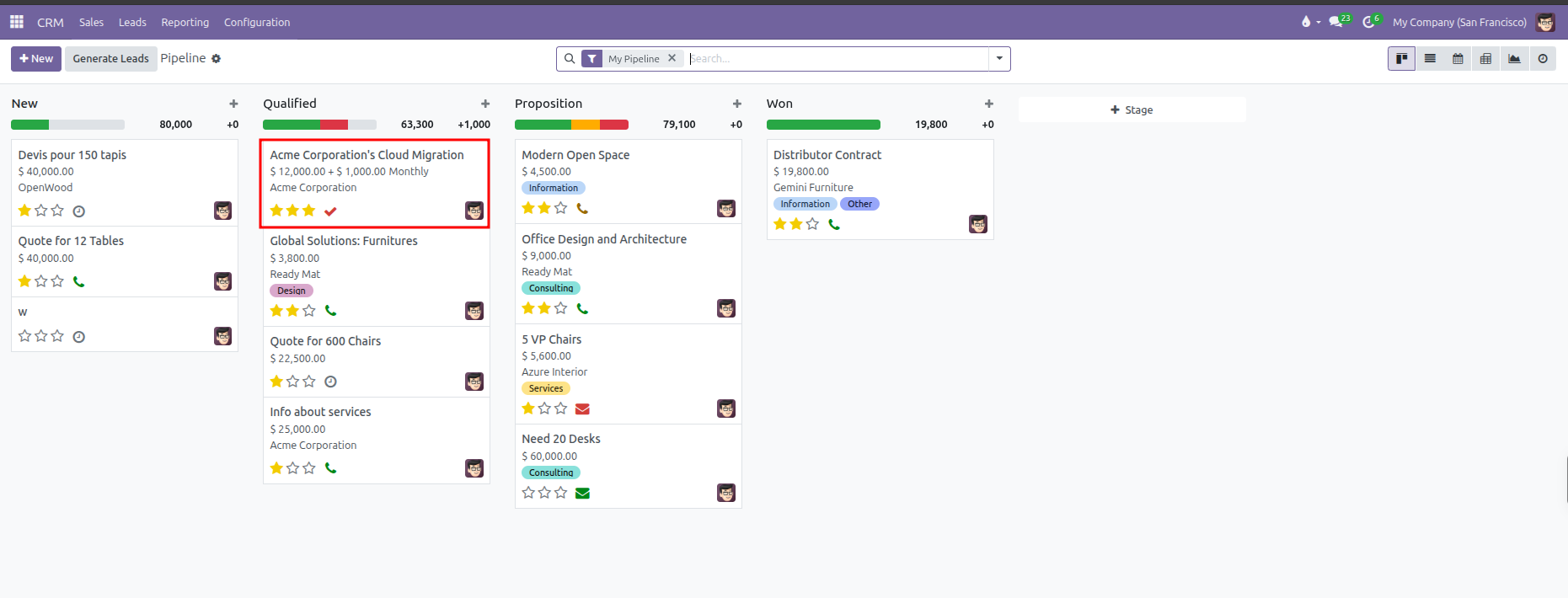Click quick add plus in Qualified column
Screen dimensions: 1568x598
click(x=485, y=104)
